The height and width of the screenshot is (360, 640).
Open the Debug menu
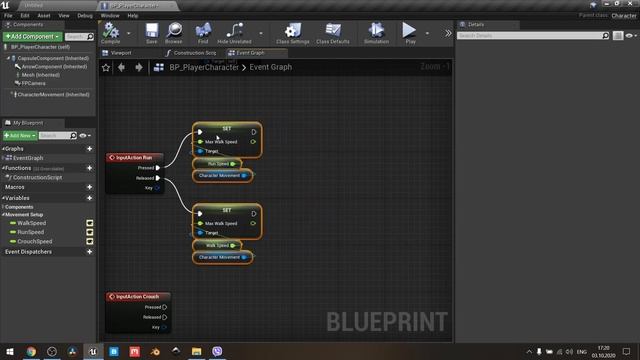pyautogui.click(x=85, y=16)
